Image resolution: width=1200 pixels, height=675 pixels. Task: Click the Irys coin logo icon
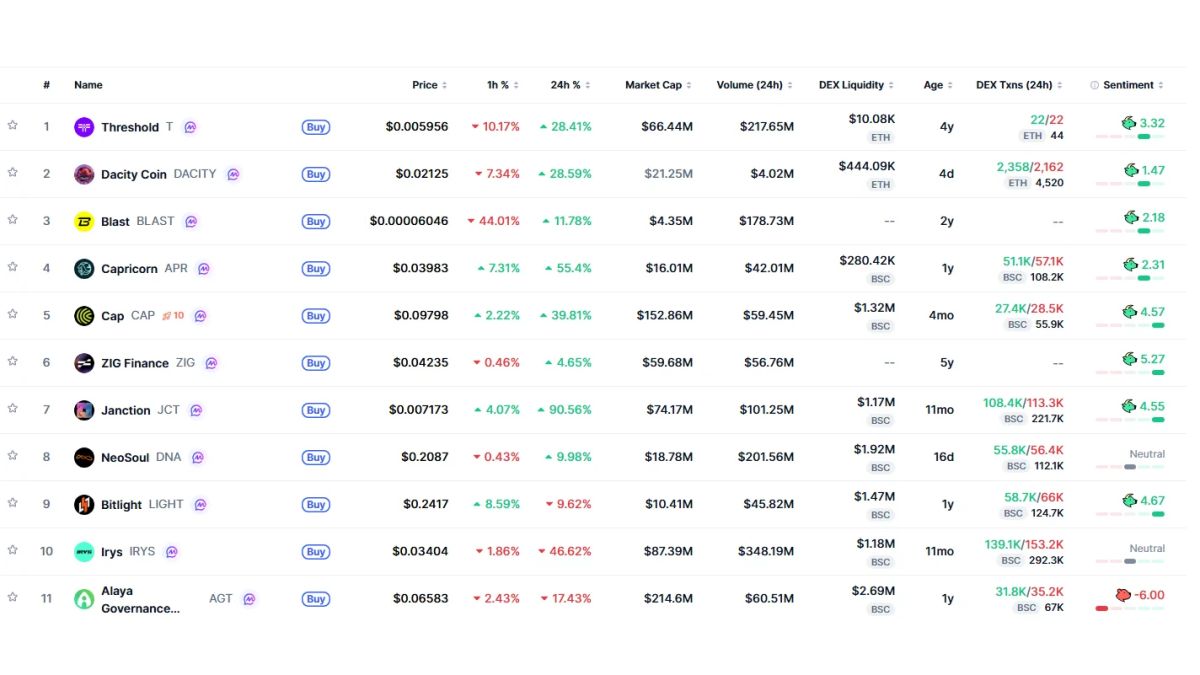84,552
